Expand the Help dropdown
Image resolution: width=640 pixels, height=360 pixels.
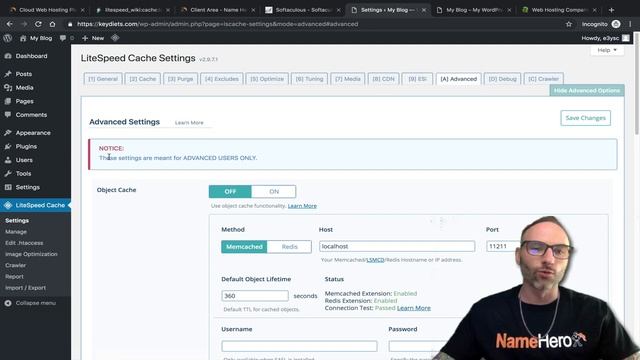[607, 50]
